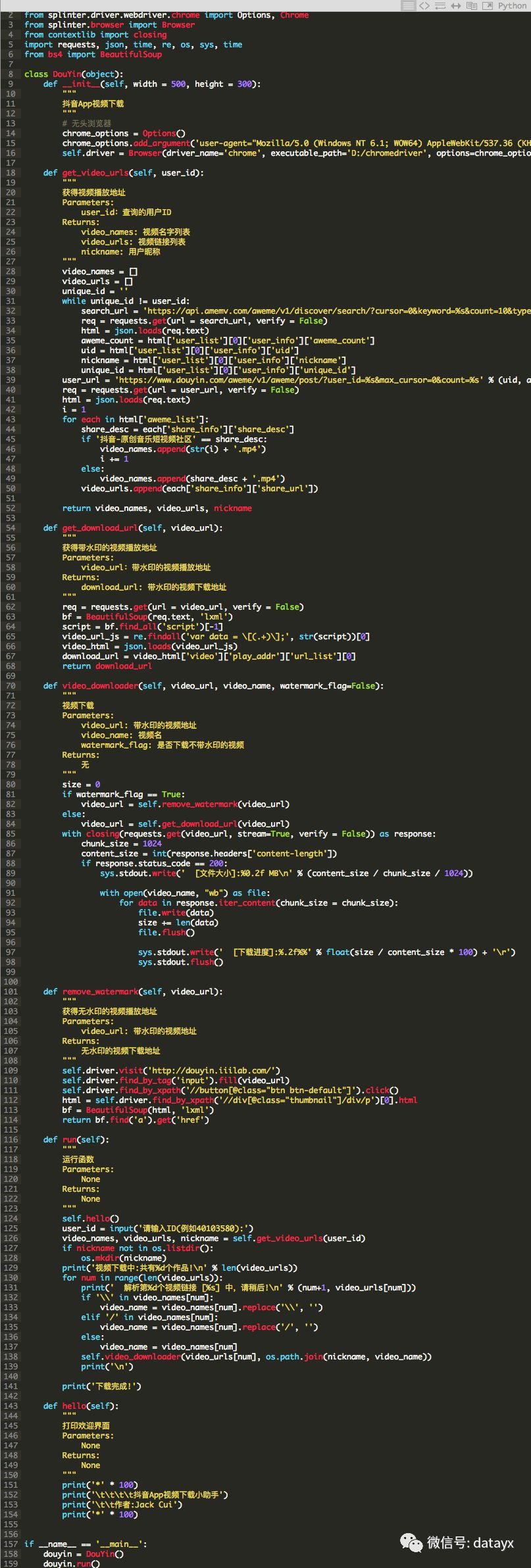Click 'if response.status_code == 200:' line
531x1568 pixels.
click(154, 864)
